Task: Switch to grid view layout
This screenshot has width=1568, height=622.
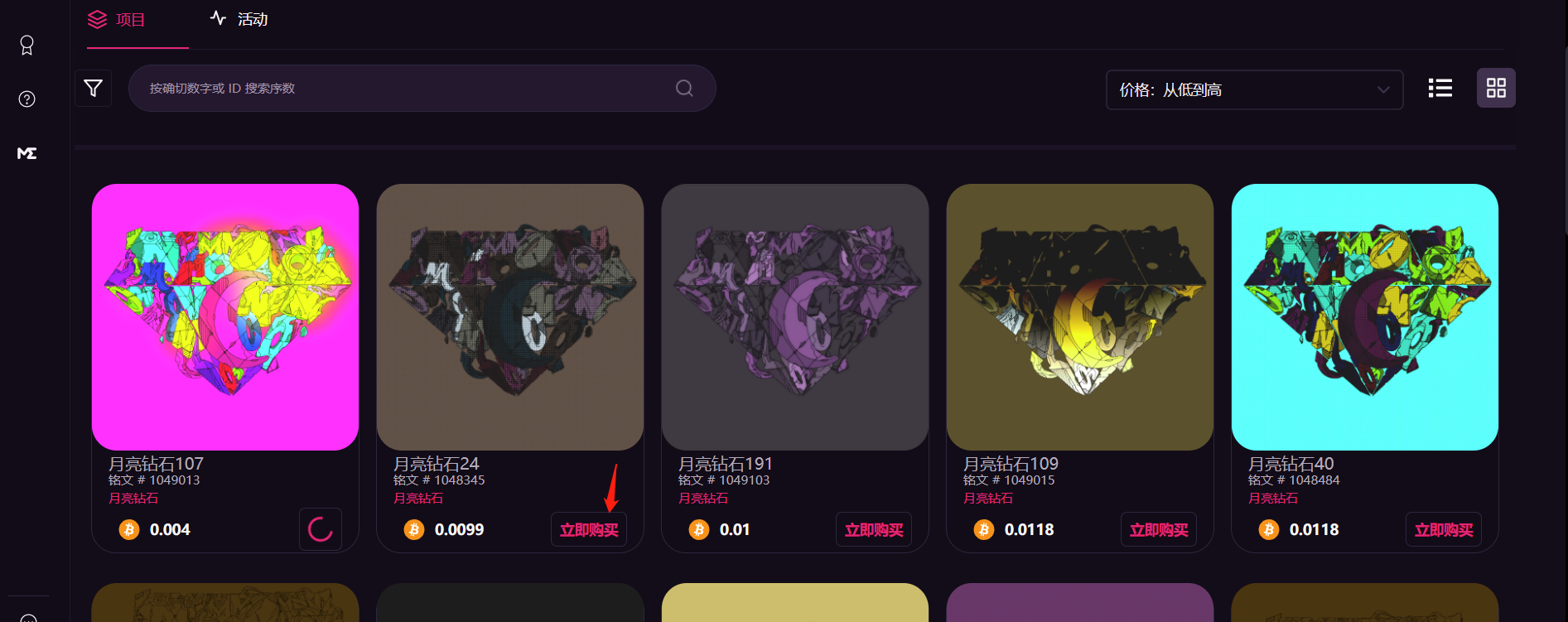Action: tap(1496, 88)
